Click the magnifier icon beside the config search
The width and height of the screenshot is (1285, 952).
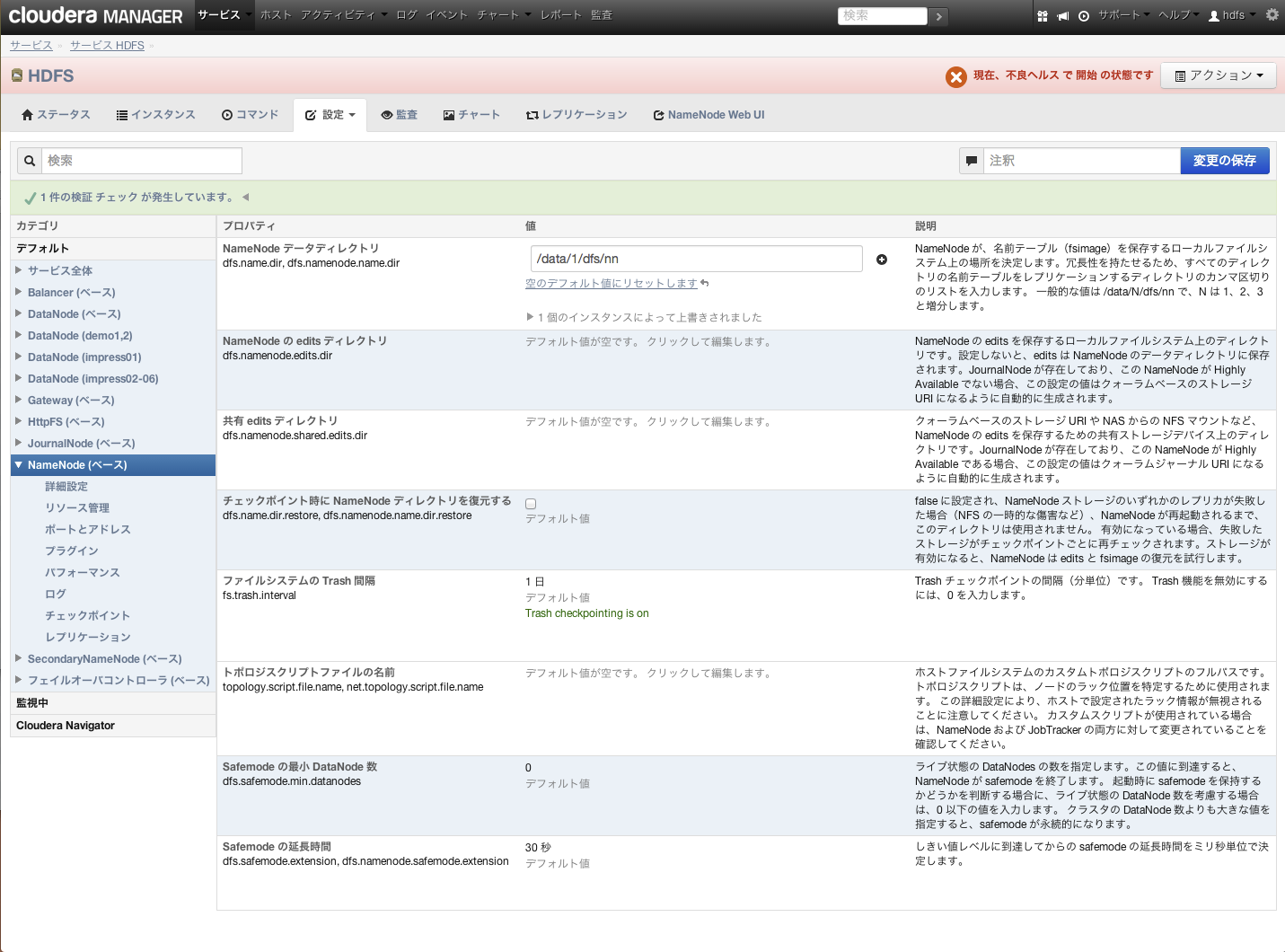tap(30, 161)
